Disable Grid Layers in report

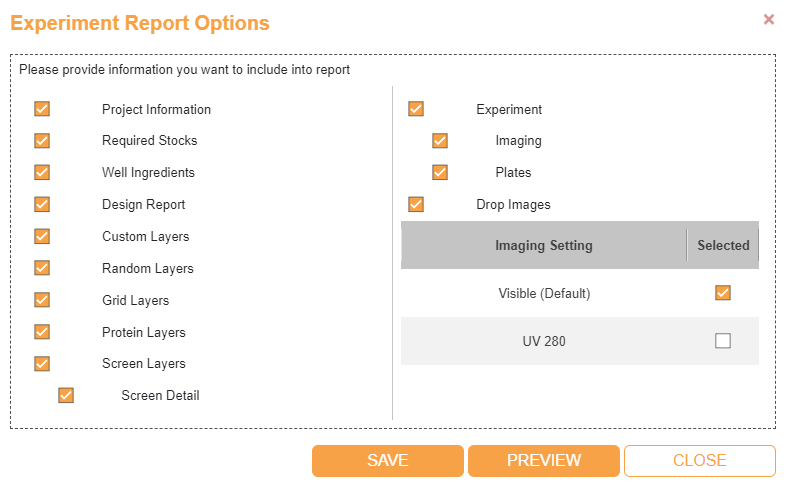pyautogui.click(x=42, y=300)
